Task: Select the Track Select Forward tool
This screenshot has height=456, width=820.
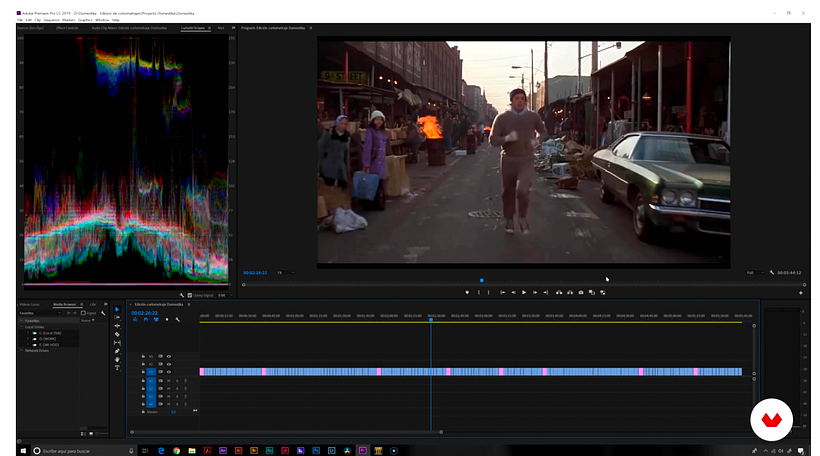Action: [x=117, y=317]
